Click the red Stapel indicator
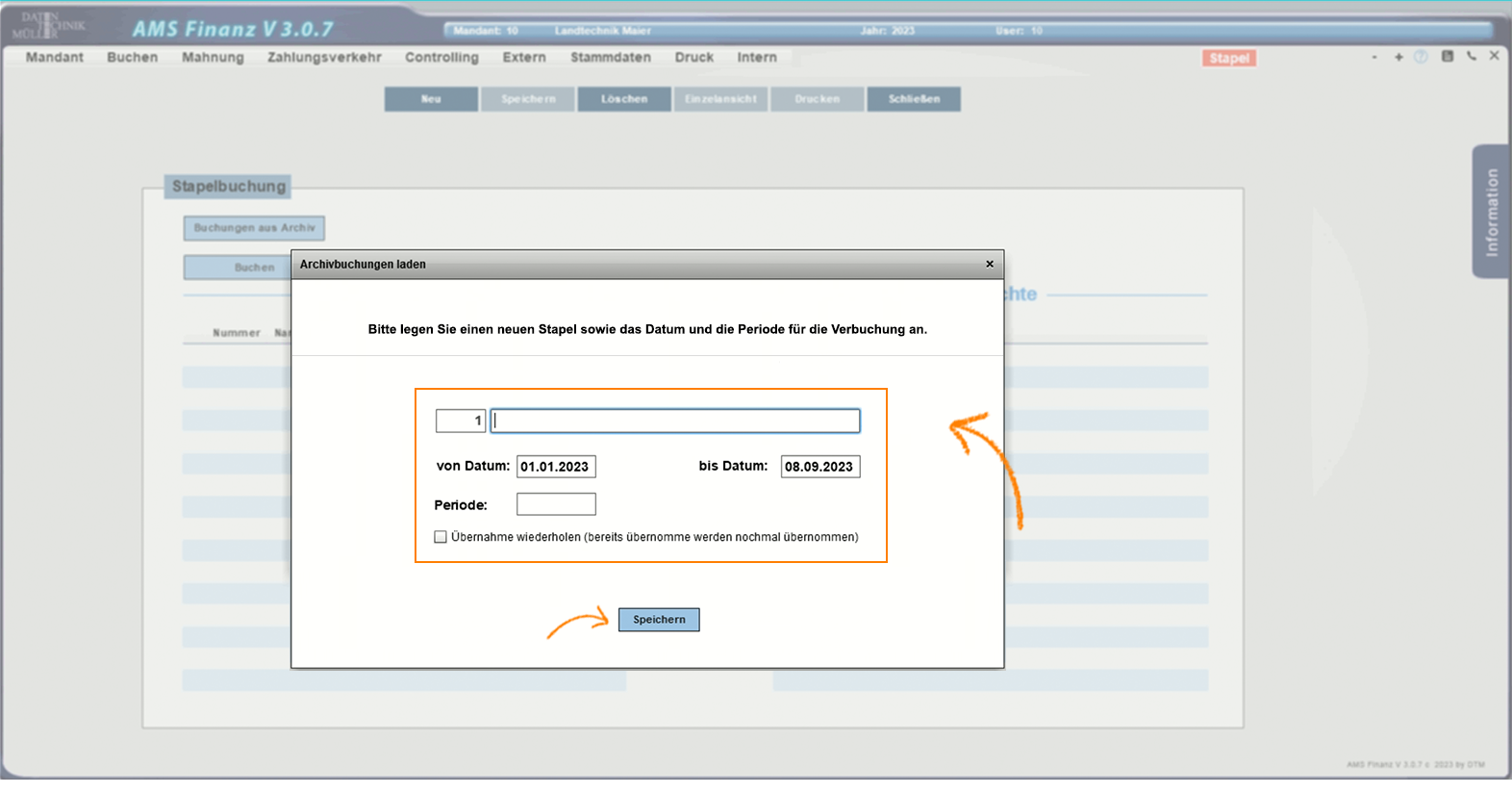The width and height of the screenshot is (1512, 794). pos(1228,58)
